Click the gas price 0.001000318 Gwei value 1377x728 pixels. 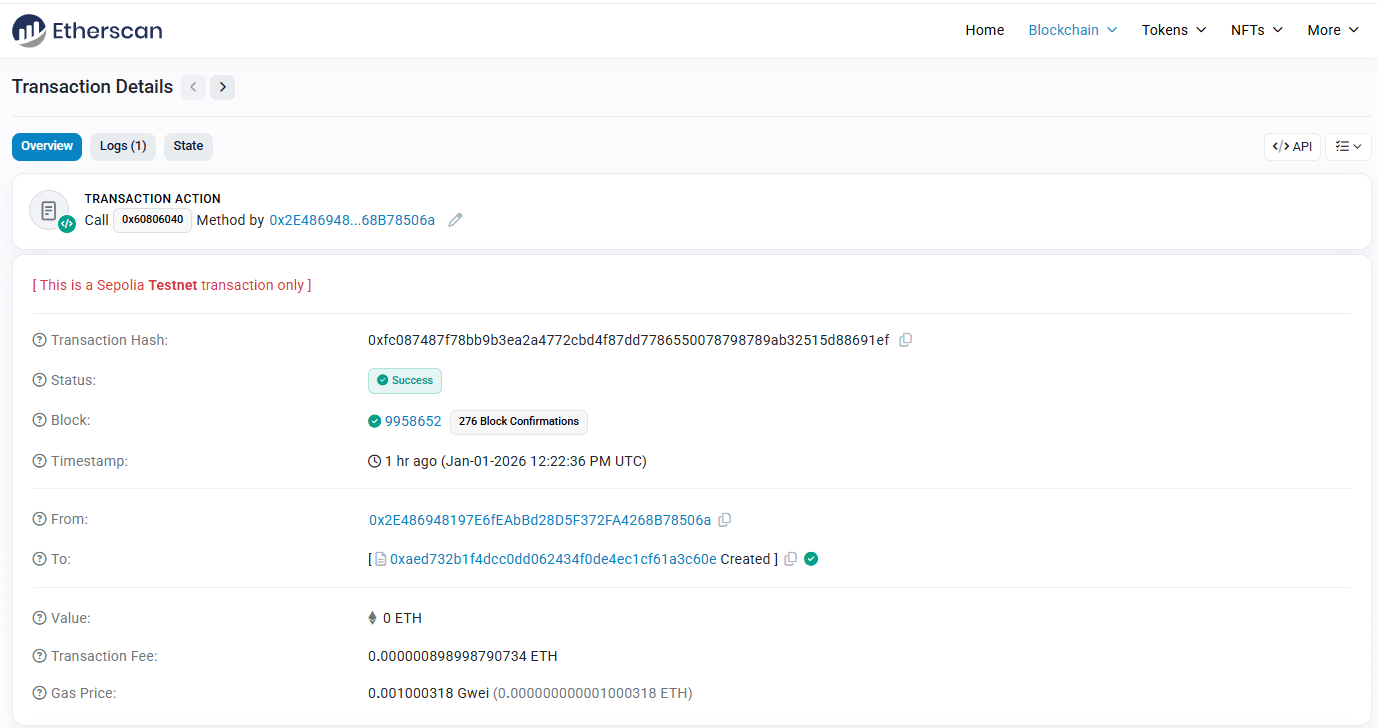point(429,693)
